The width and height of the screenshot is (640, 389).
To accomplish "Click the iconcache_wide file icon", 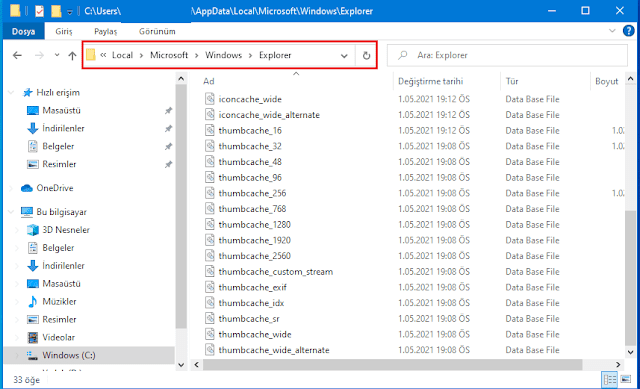I will (210, 99).
